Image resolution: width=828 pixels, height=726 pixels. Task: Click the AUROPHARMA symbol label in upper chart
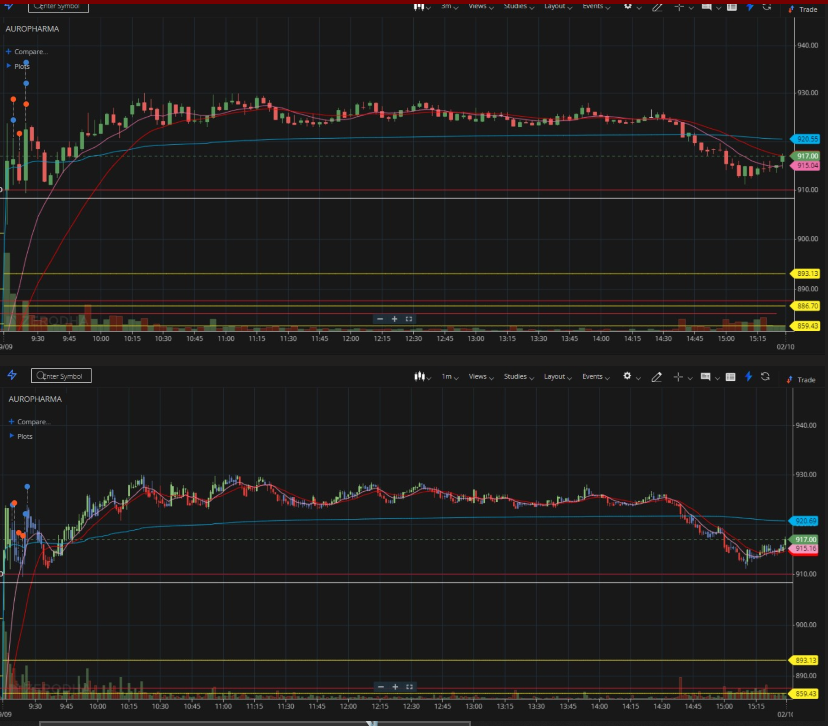coord(32,29)
